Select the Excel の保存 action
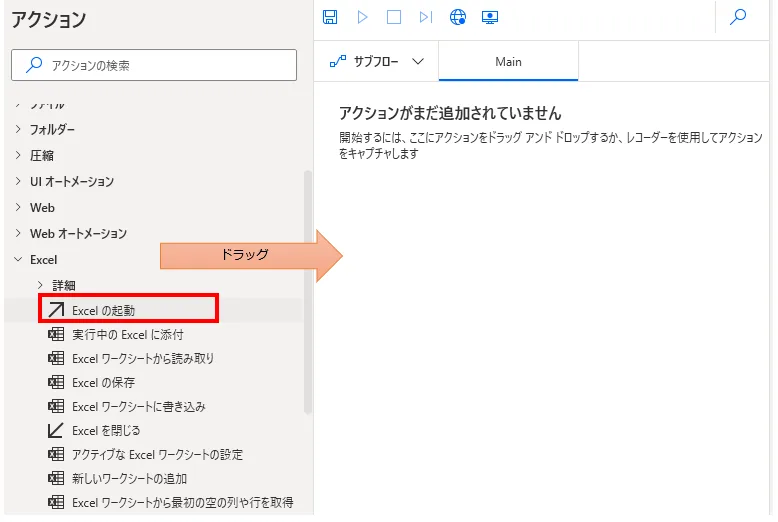Image resolution: width=778 pixels, height=522 pixels. coord(103,382)
